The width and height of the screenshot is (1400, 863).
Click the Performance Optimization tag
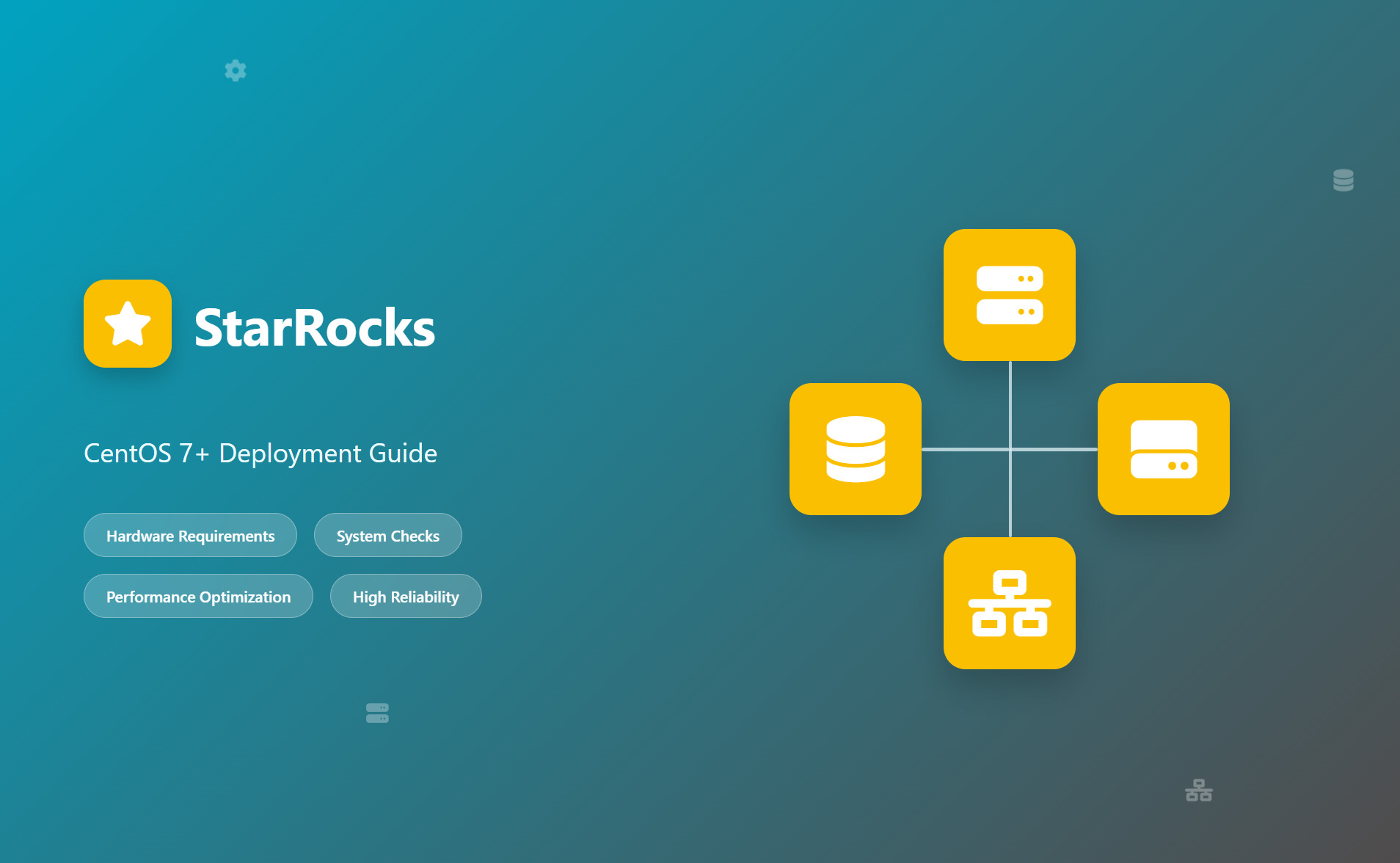click(x=198, y=596)
